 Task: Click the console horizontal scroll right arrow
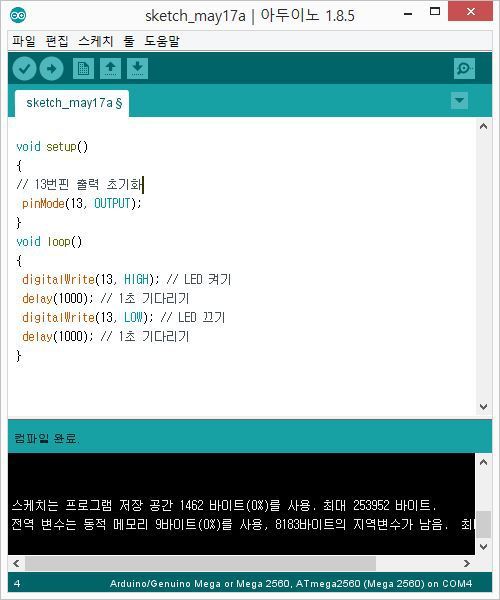point(467,563)
